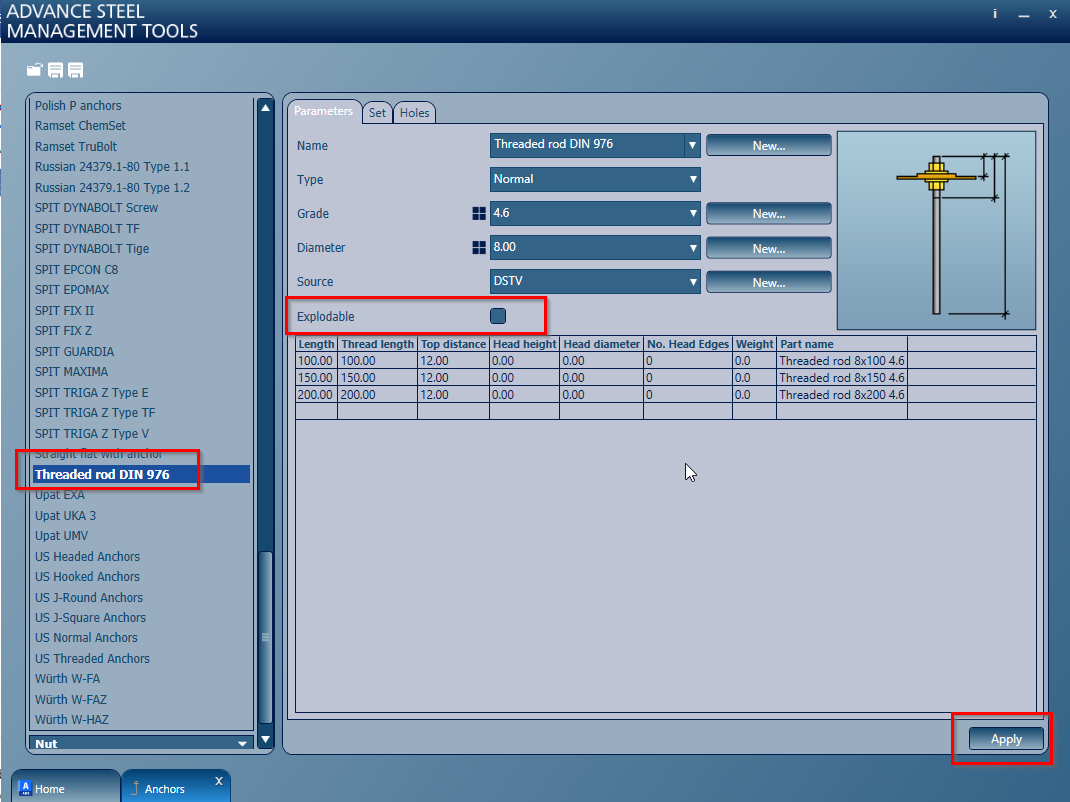Select US J-Square Anchors entry

pos(90,617)
